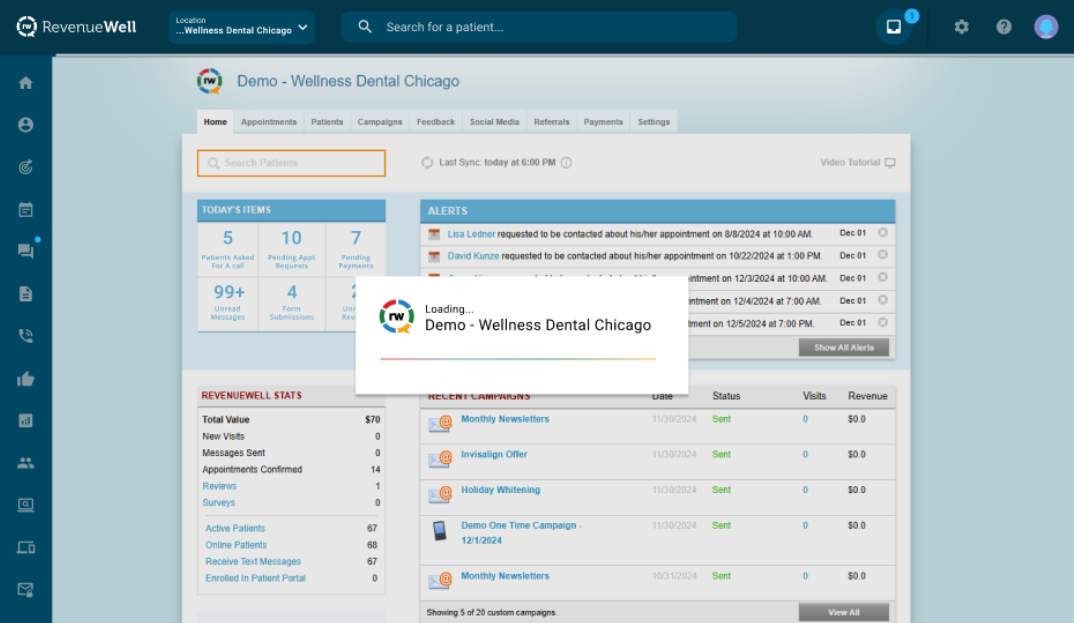Open the Home icon in the sidebar
1074x623 pixels.
pyautogui.click(x=25, y=83)
